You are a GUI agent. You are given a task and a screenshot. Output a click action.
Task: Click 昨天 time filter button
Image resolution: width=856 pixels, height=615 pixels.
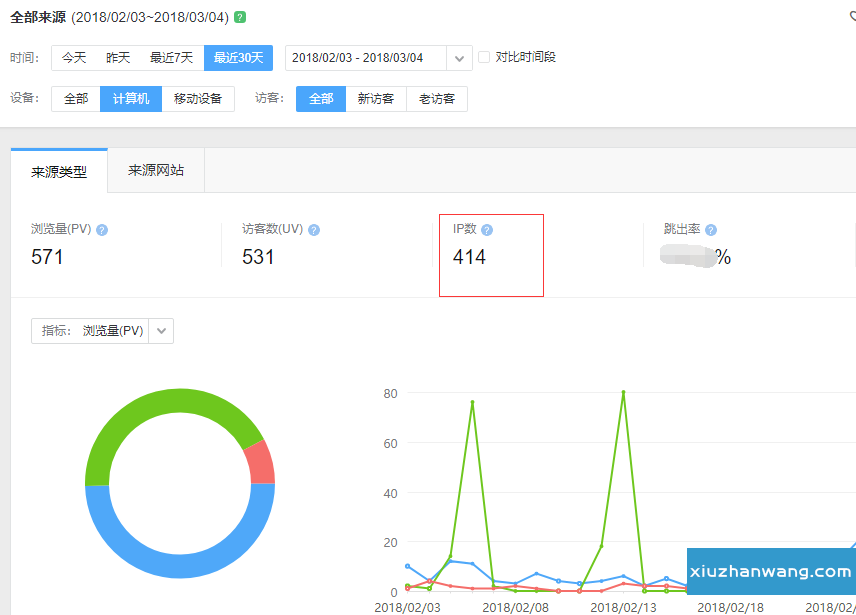pyautogui.click(x=118, y=58)
